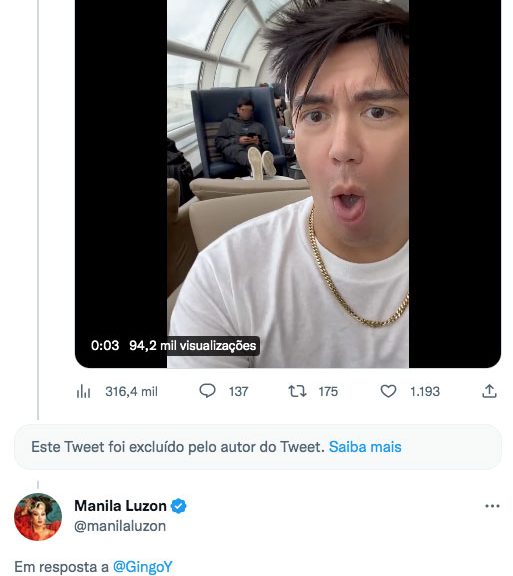This screenshot has width=513, height=576.
Task: Click the Saiba mais link
Action: 365,447
